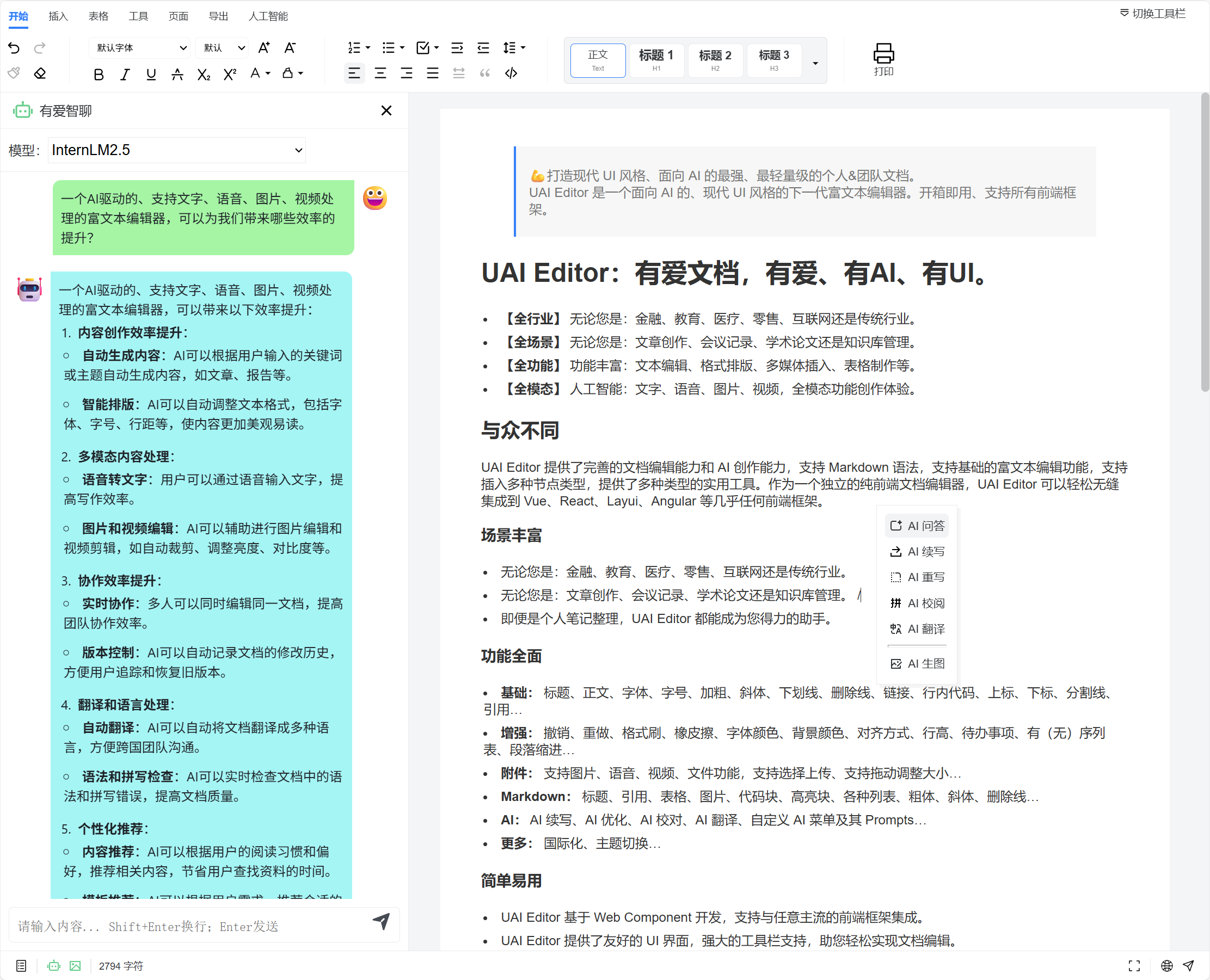The image size is (1210, 980).
Task: Click 切换工具栏 to switch toolbar
Action: (1152, 14)
